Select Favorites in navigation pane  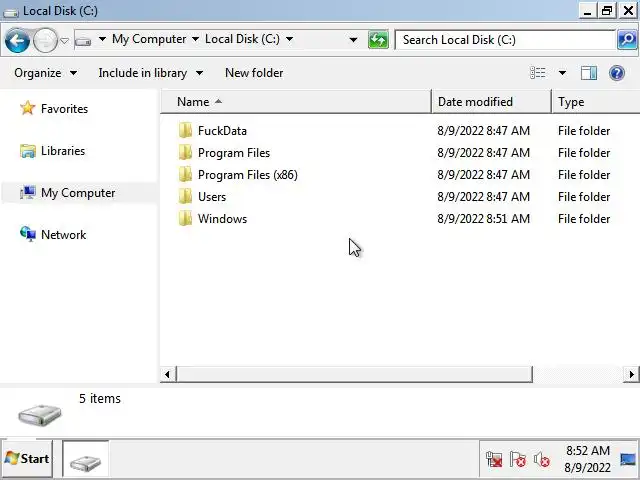point(64,109)
